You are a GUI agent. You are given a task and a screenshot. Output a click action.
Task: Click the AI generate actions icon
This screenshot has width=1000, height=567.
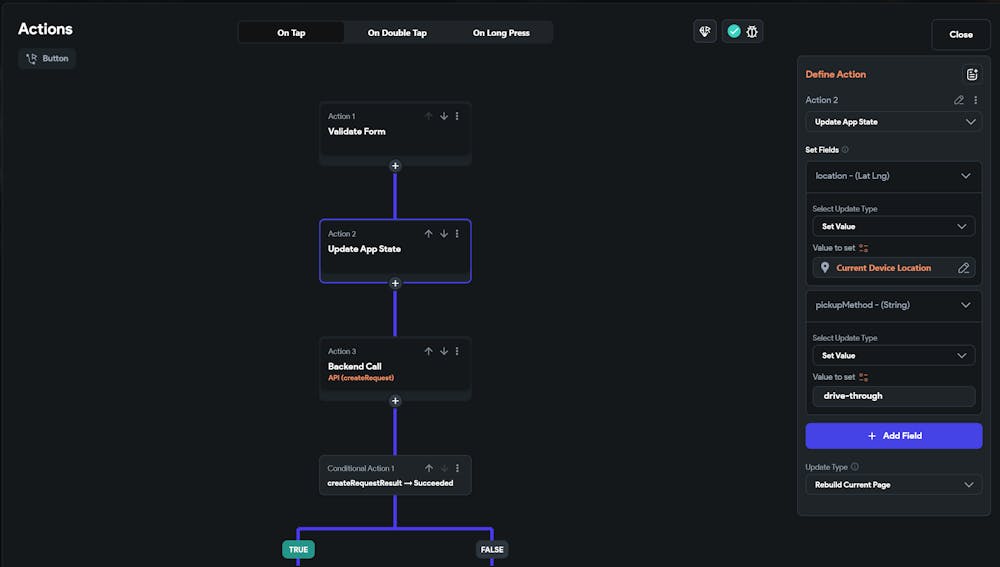[x=705, y=32]
